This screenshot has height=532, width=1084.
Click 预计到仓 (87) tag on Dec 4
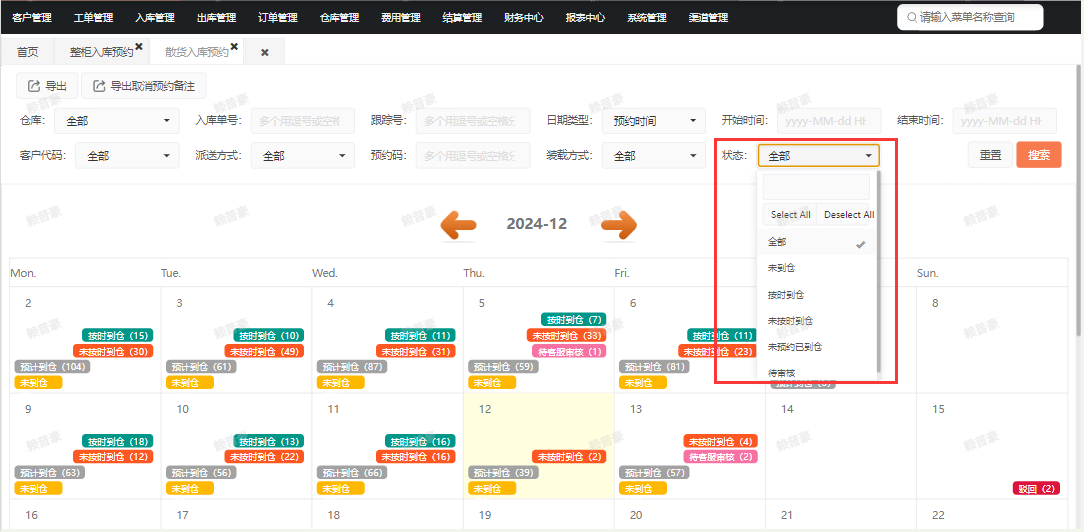pos(352,367)
